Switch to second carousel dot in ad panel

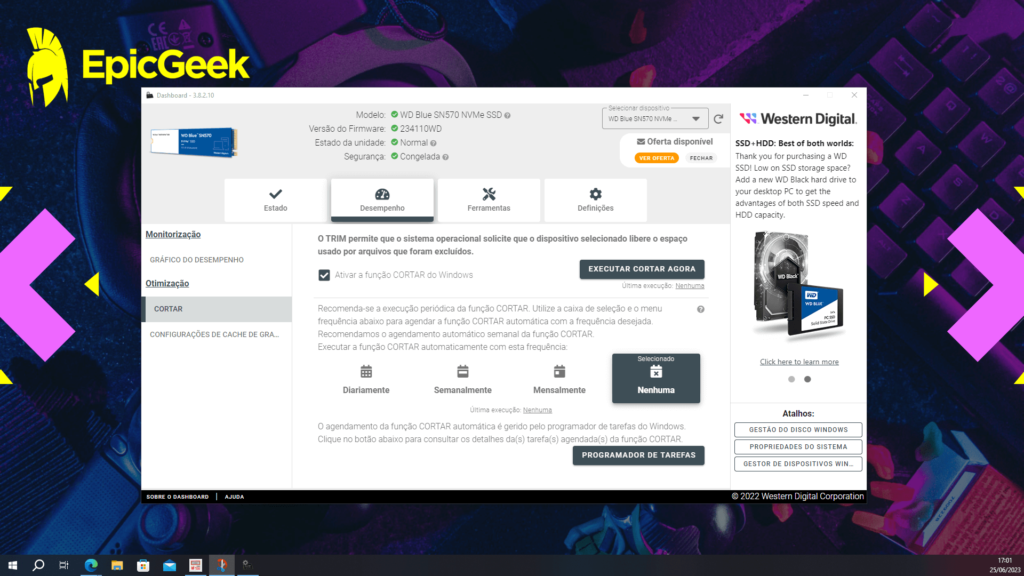807,379
